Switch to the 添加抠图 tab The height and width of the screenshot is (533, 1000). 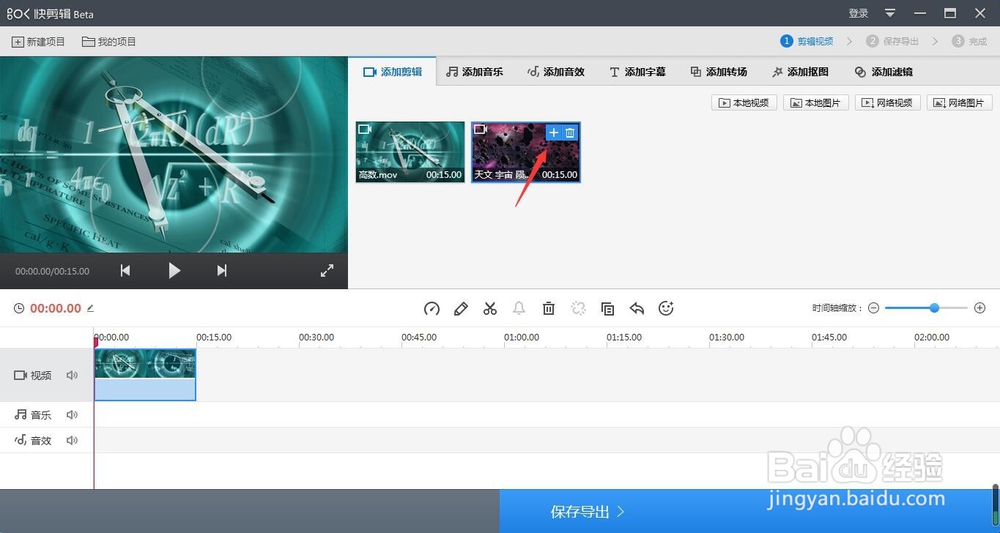800,72
